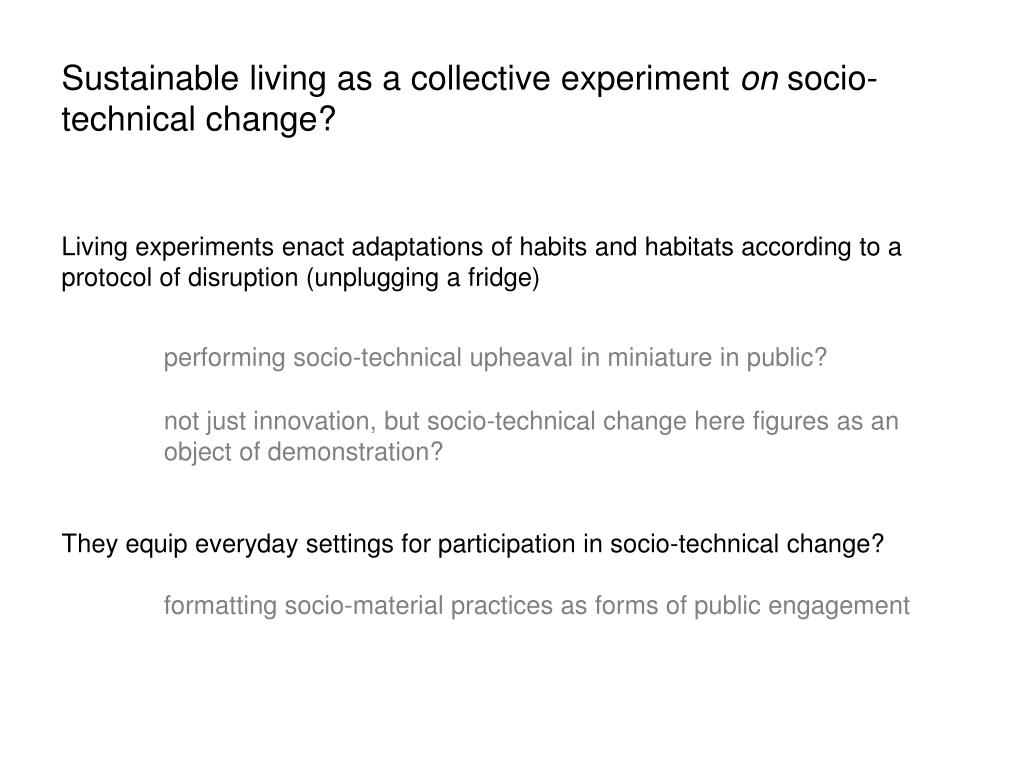Image resolution: width=1024 pixels, height=768 pixels.
Task: Select the text '(unplugging a fridge)'
Action: pyautogui.click(x=423, y=278)
